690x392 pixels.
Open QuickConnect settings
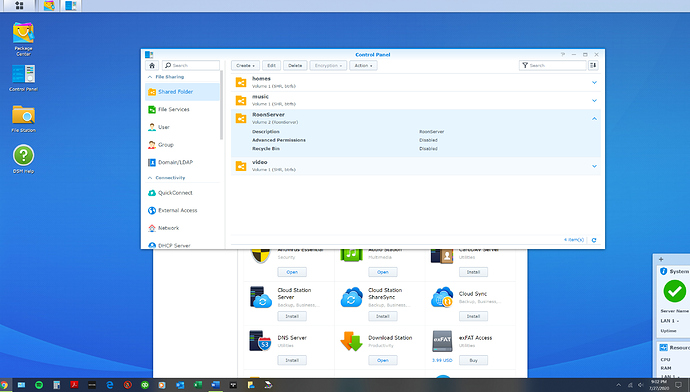tap(182, 193)
